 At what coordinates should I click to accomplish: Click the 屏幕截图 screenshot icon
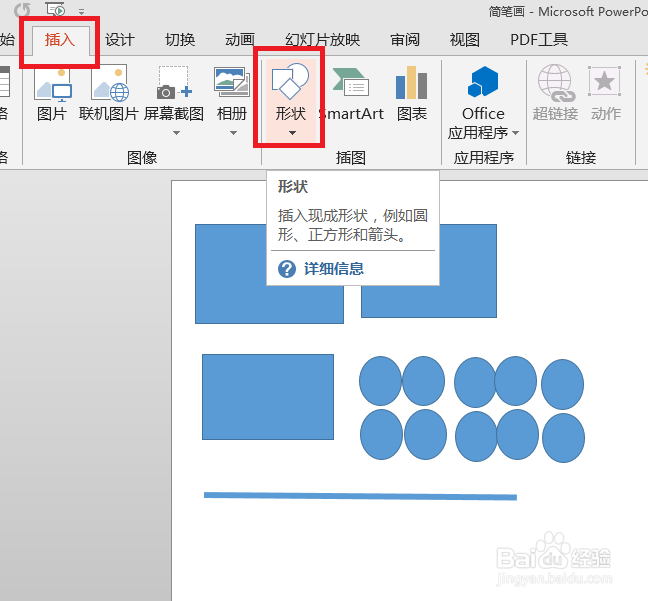pos(174,83)
